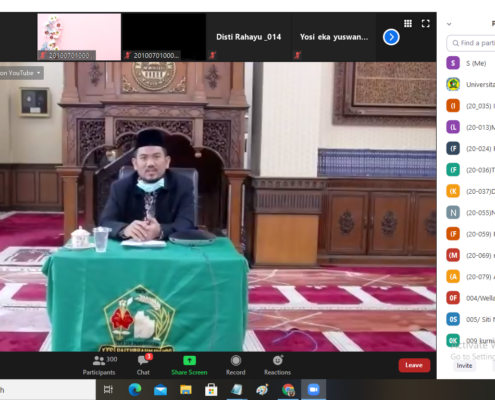Open the Mail app from the taskbar
Screen dimensions: 495x400
tap(160, 389)
